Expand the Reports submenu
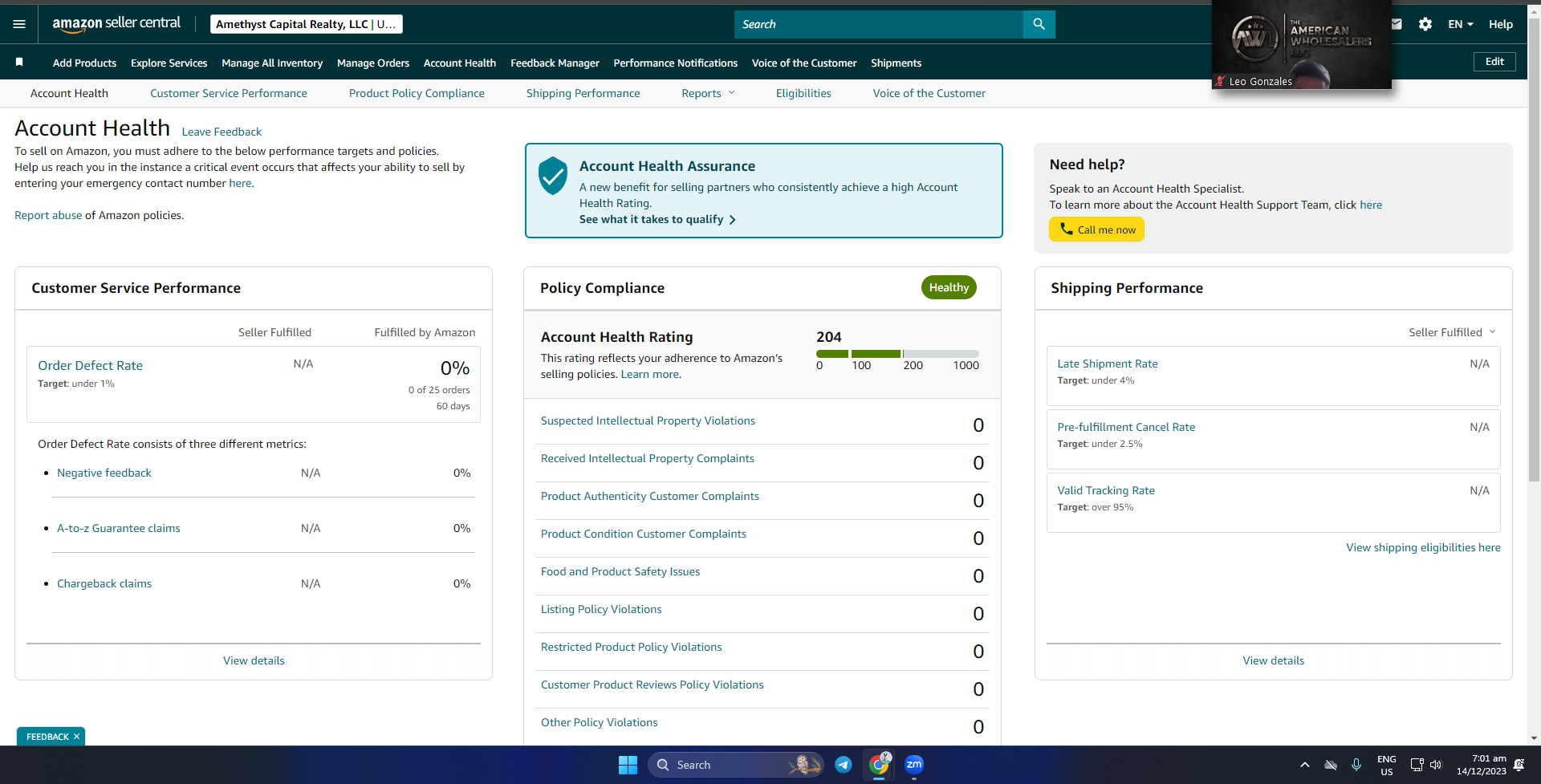1541x784 pixels. point(708,93)
